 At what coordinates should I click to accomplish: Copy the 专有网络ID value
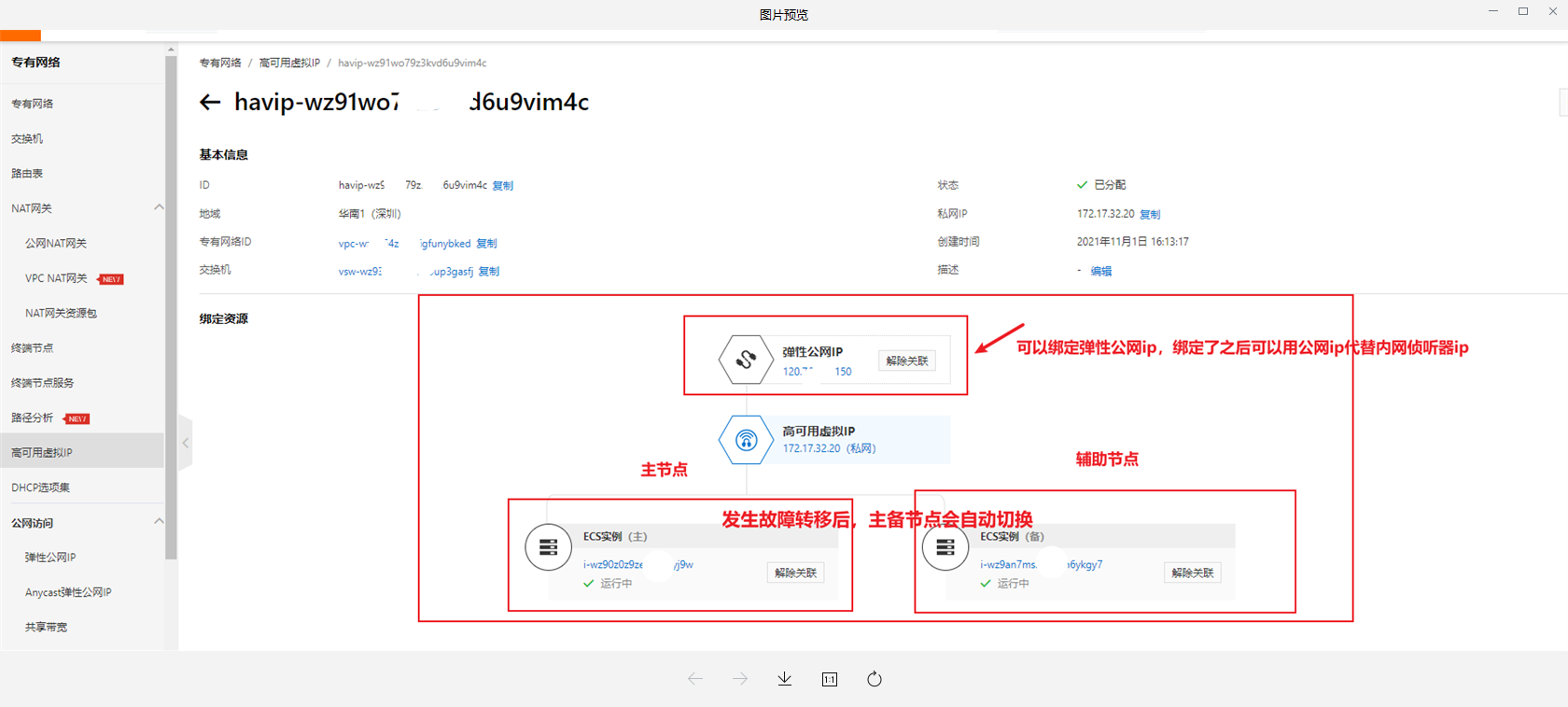point(487,244)
